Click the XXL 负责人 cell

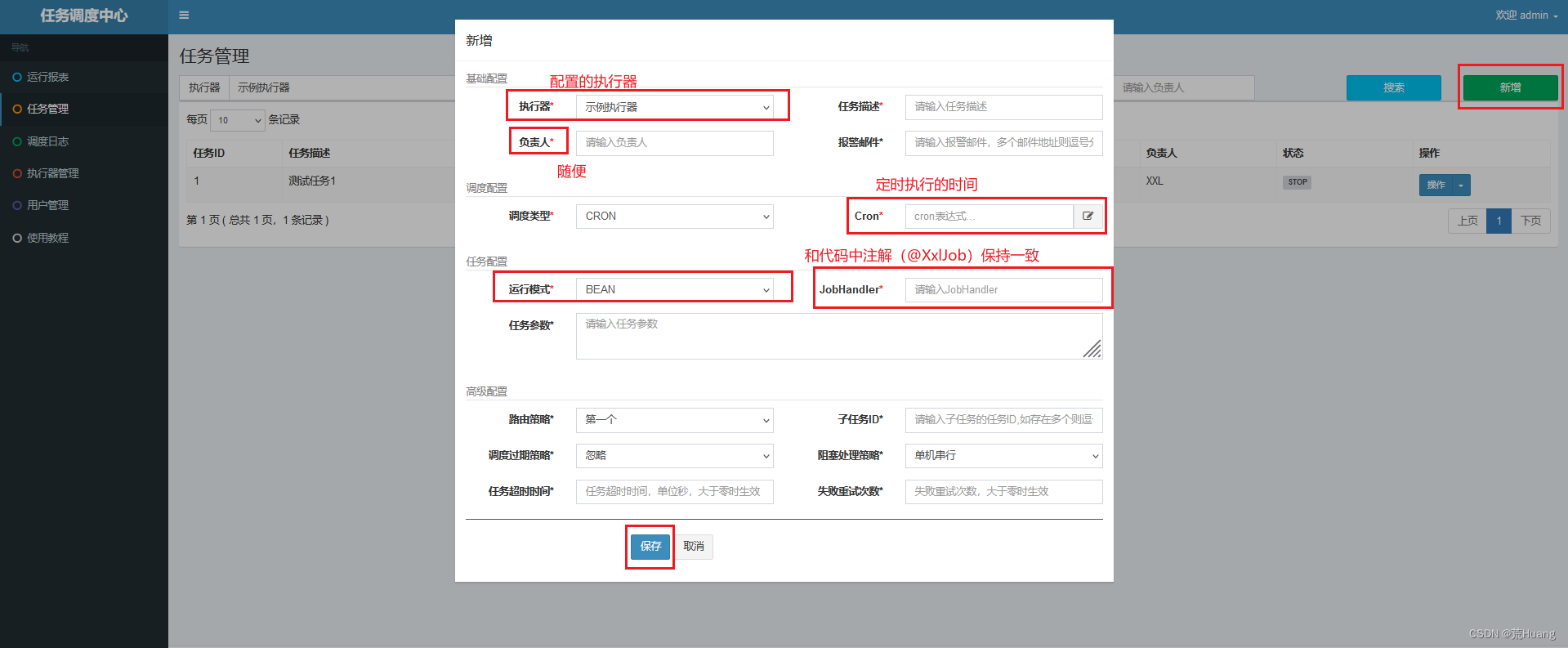[1154, 181]
